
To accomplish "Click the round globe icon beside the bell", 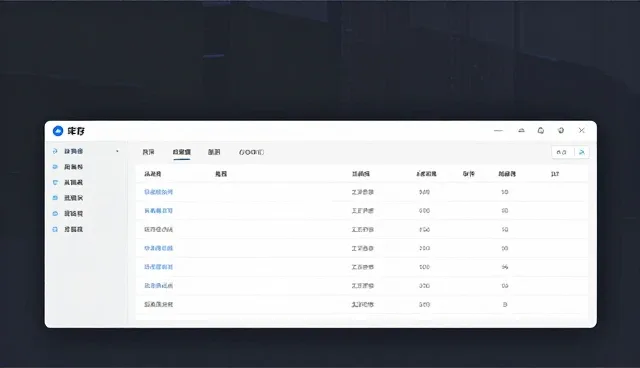I will [x=561, y=131].
